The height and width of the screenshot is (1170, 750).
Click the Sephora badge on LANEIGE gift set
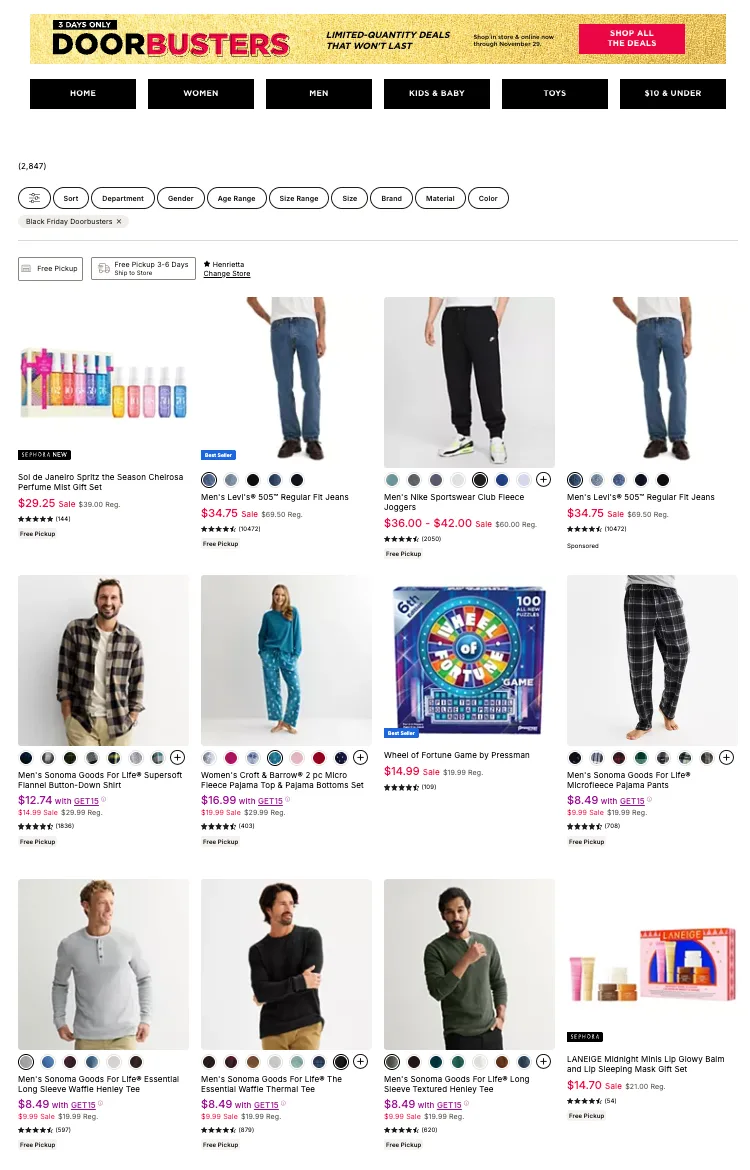pyautogui.click(x=585, y=1037)
